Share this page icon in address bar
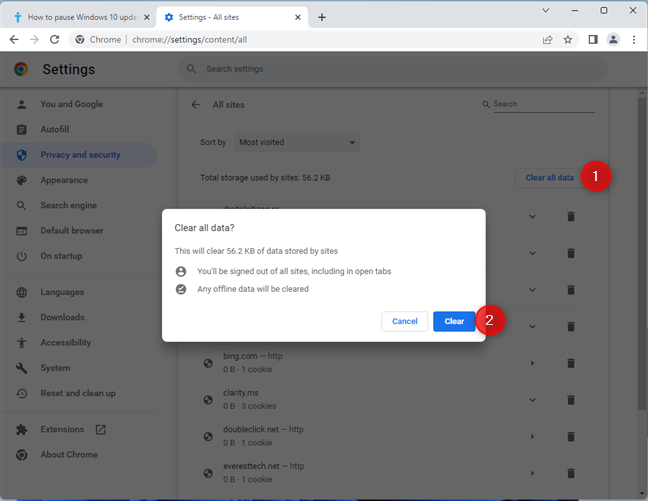 tap(548, 40)
